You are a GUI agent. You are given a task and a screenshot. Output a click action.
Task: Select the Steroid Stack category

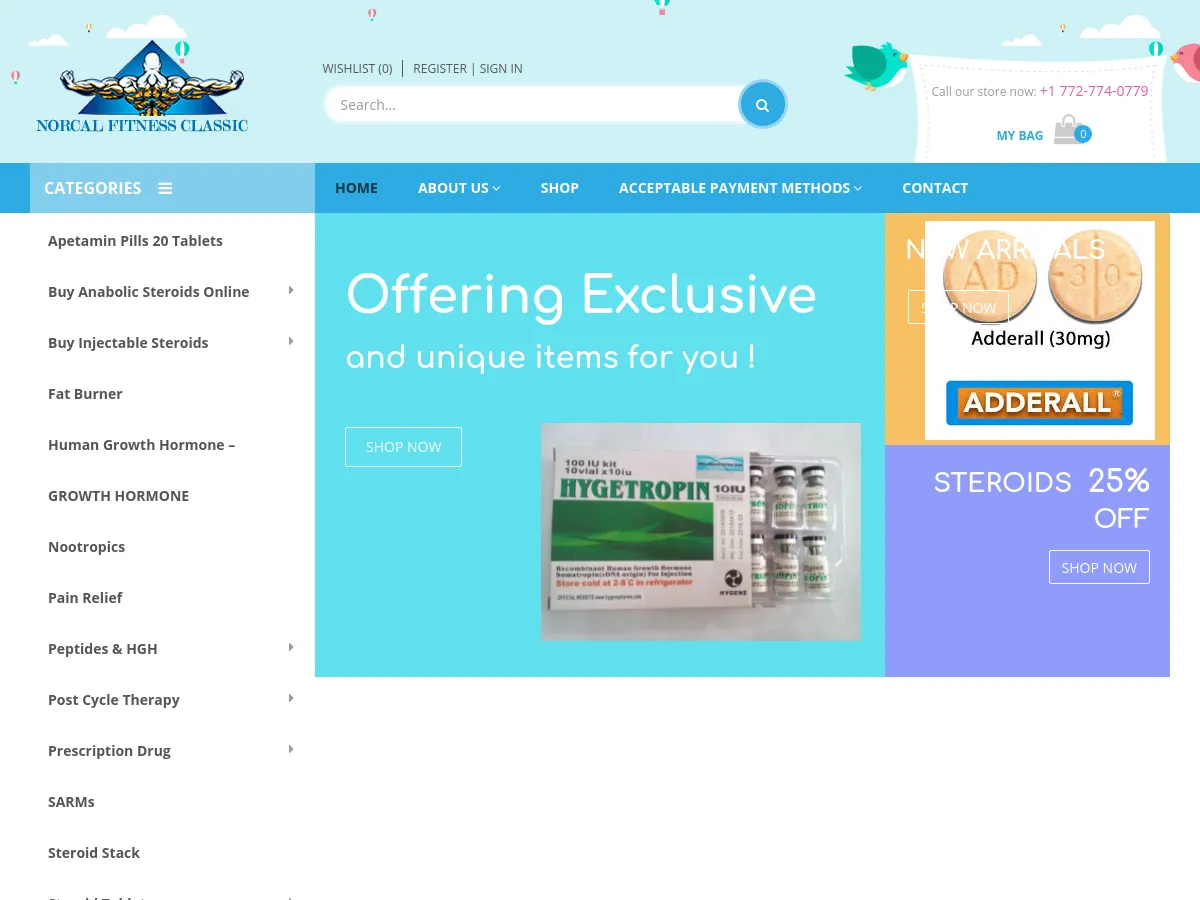pyautogui.click(x=93, y=853)
